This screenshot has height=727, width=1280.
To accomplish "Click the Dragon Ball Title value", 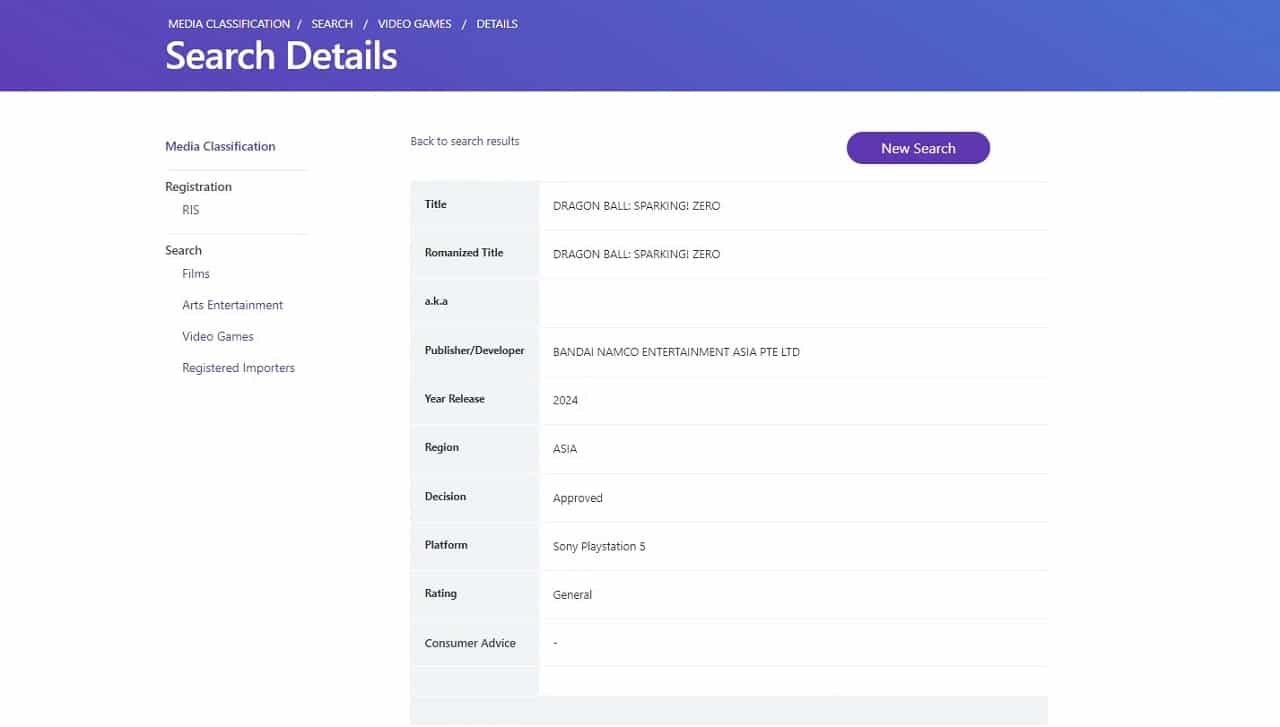I will [x=636, y=206].
